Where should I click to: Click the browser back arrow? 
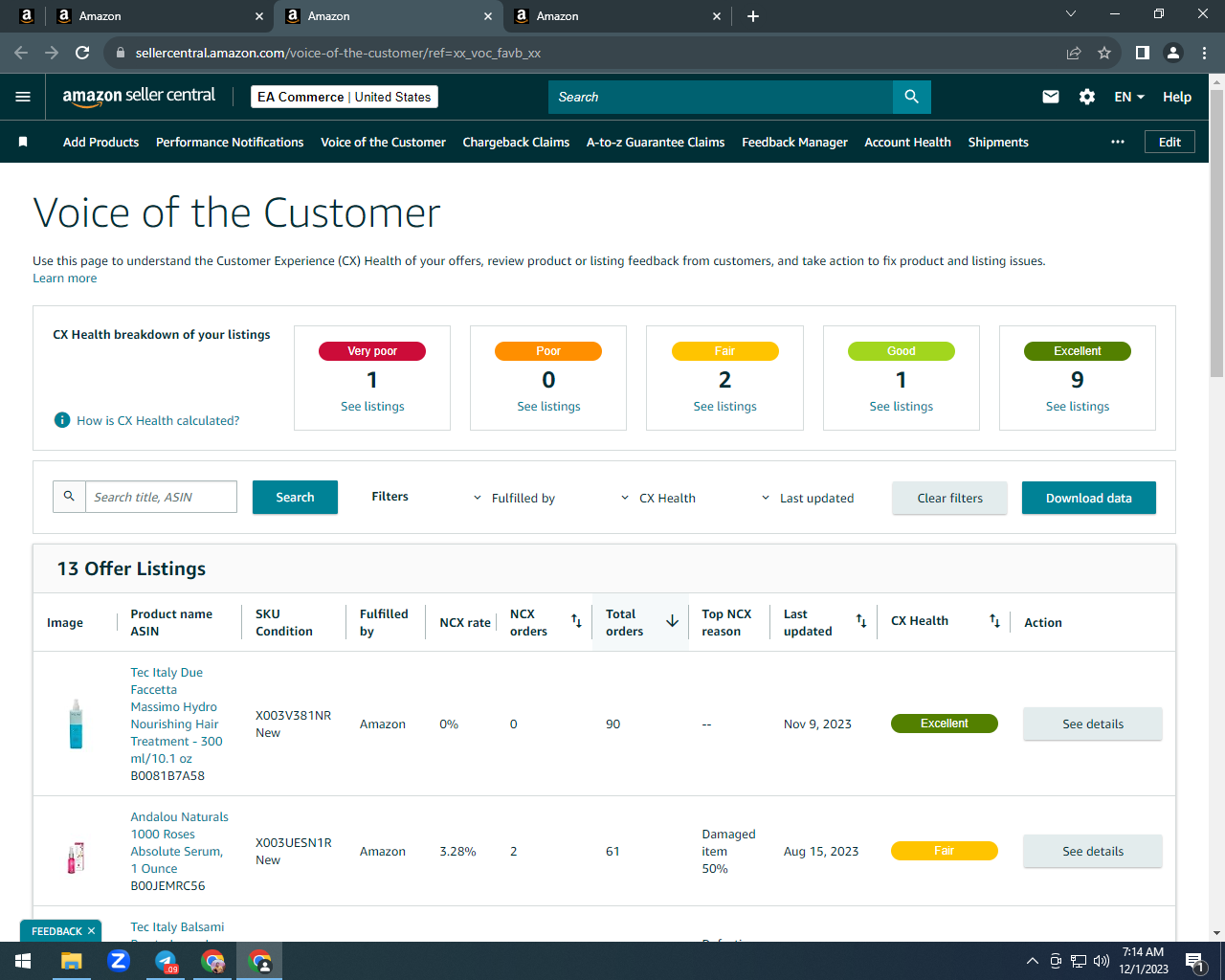pos(21,53)
